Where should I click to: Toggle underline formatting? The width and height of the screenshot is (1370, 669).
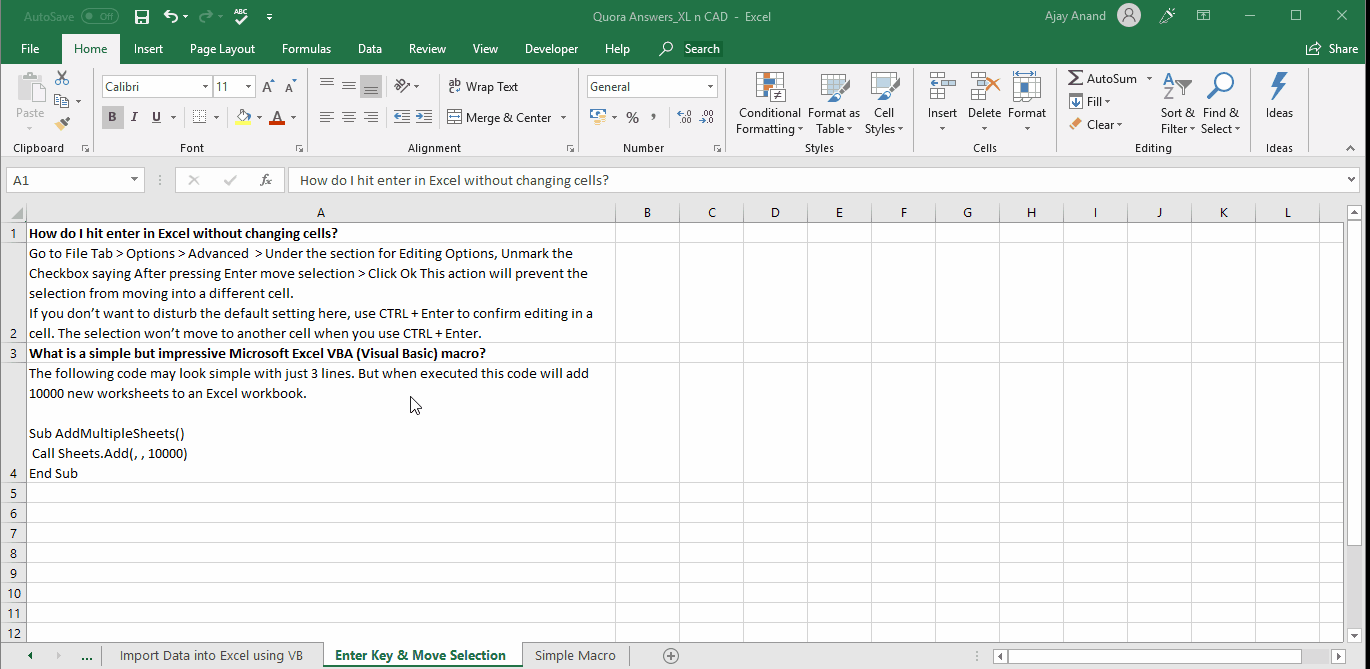click(x=156, y=117)
